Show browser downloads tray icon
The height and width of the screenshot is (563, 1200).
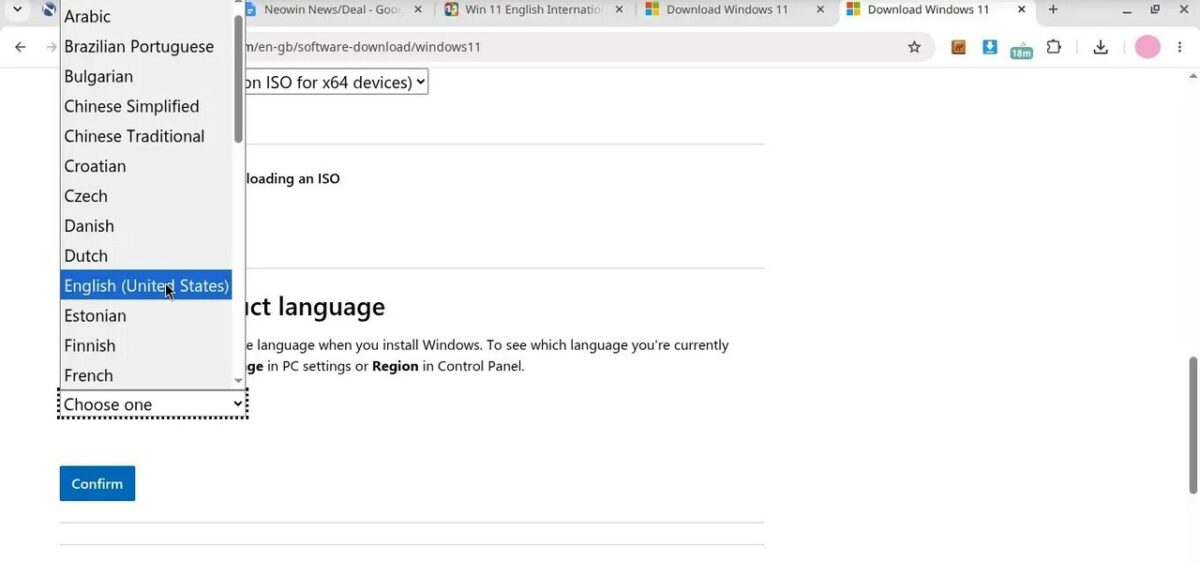[x=1101, y=47]
